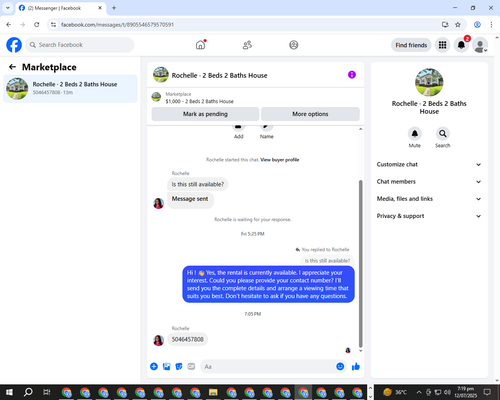View site information icon in address bar
This screenshot has width=500, height=400.
coord(54,25)
